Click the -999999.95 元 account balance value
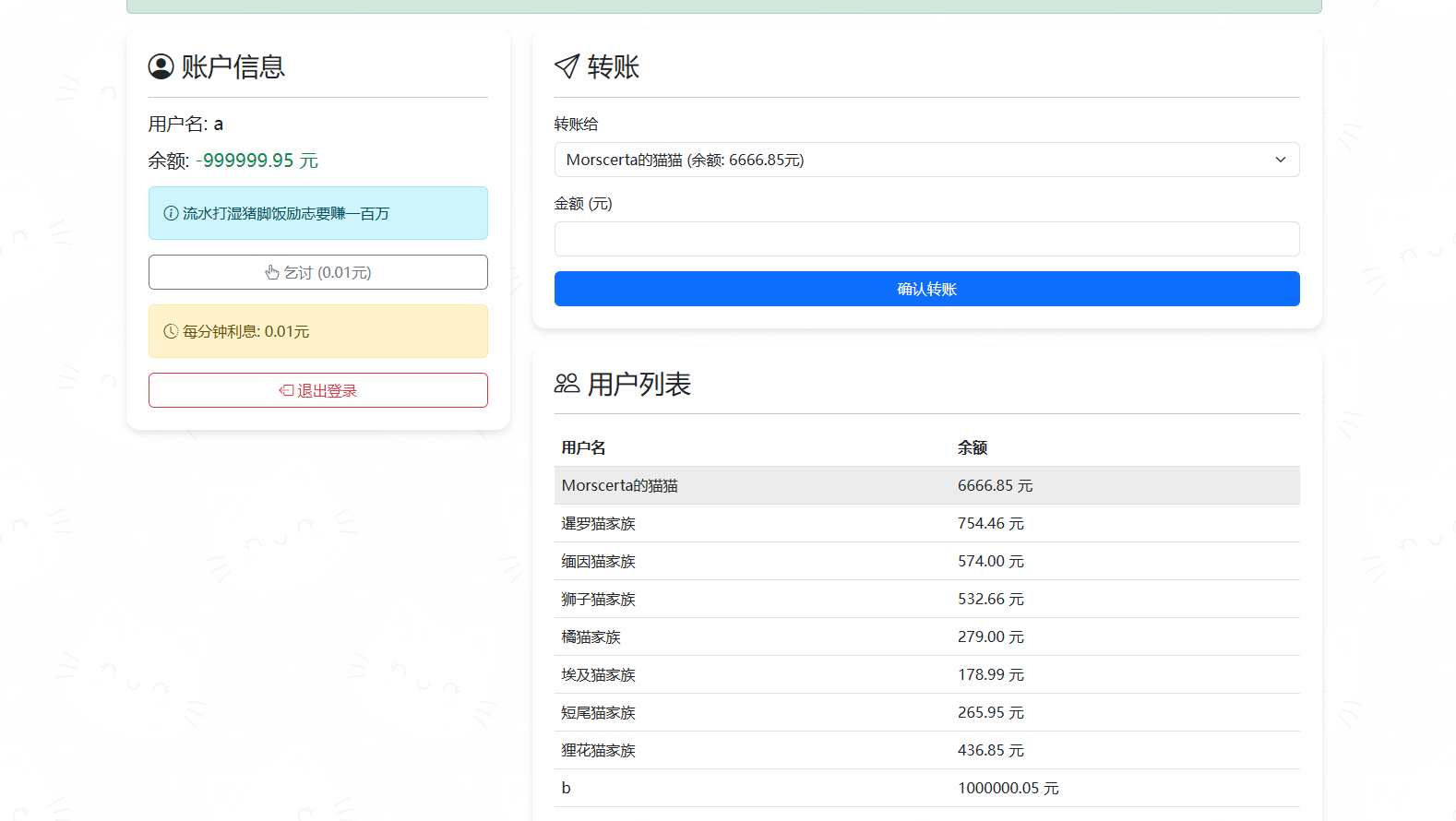 (x=257, y=161)
